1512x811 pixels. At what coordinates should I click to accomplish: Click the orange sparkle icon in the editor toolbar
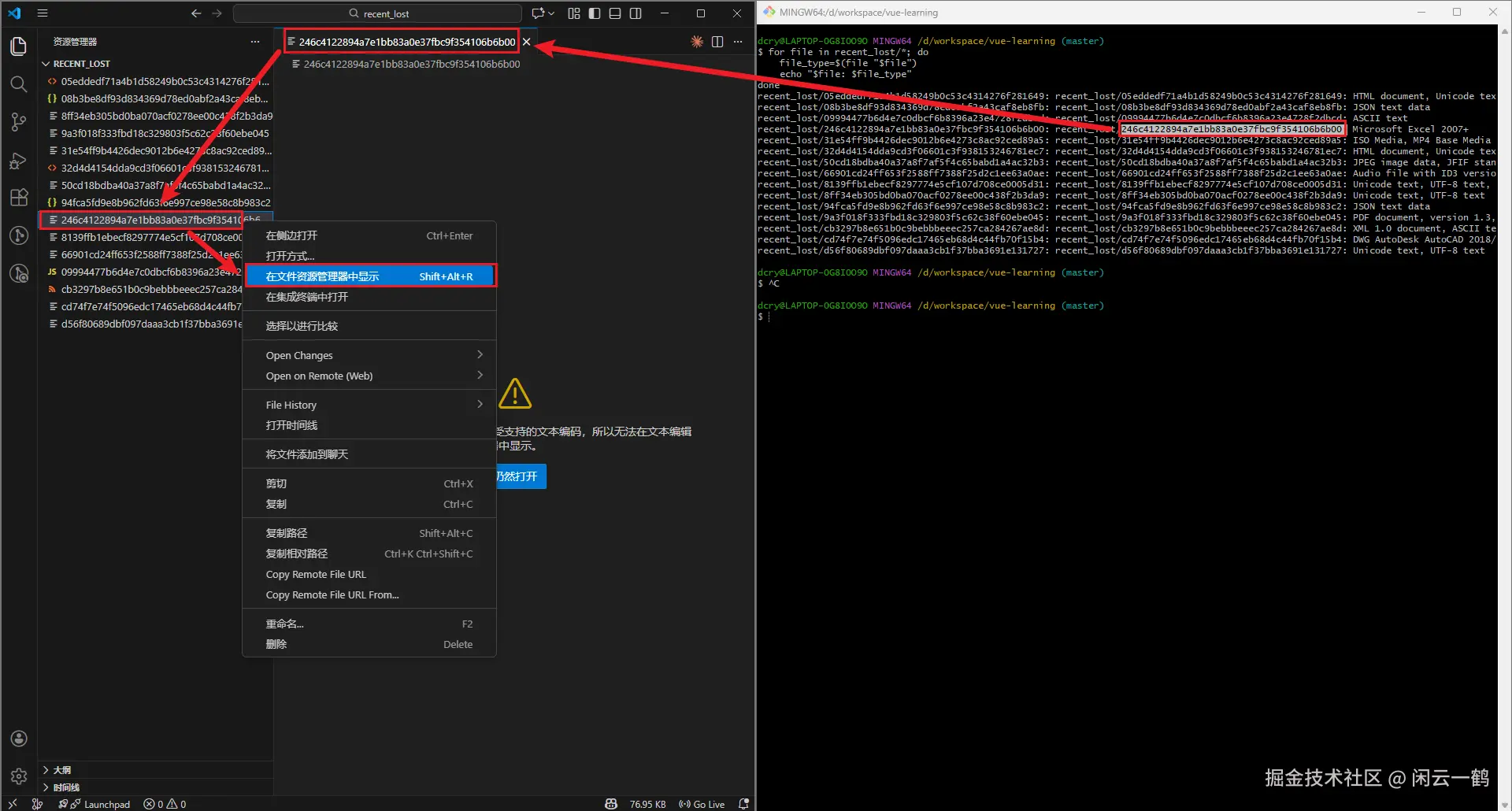click(697, 42)
